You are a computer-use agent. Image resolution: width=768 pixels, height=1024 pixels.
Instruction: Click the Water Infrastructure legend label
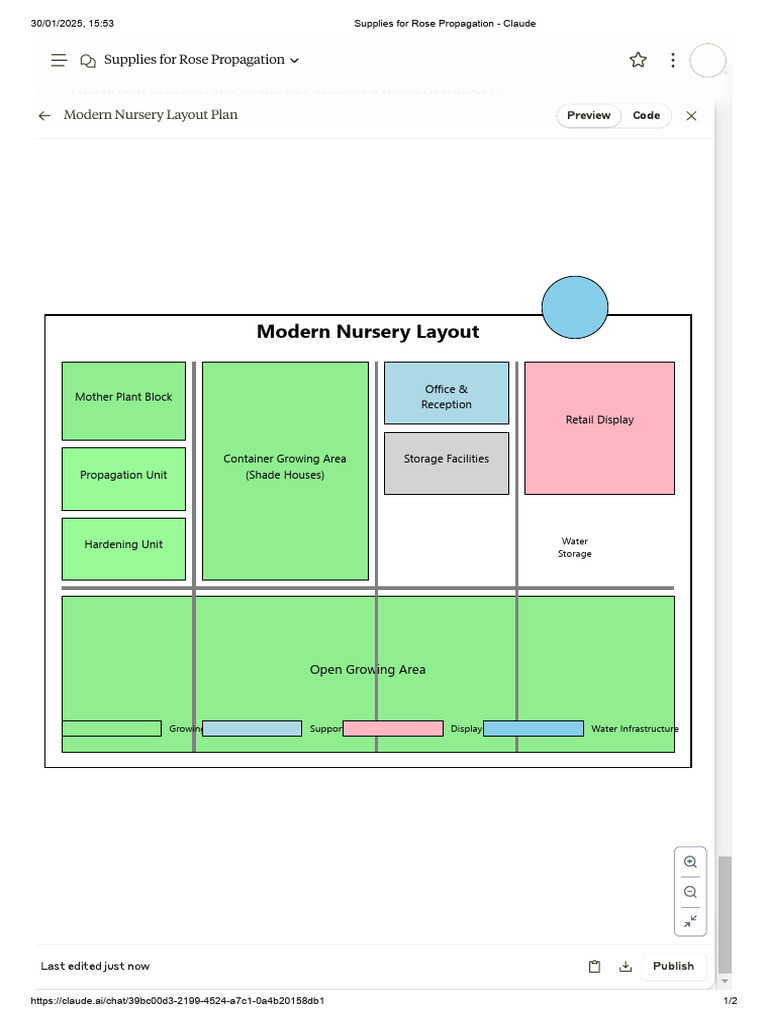point(635,729)
